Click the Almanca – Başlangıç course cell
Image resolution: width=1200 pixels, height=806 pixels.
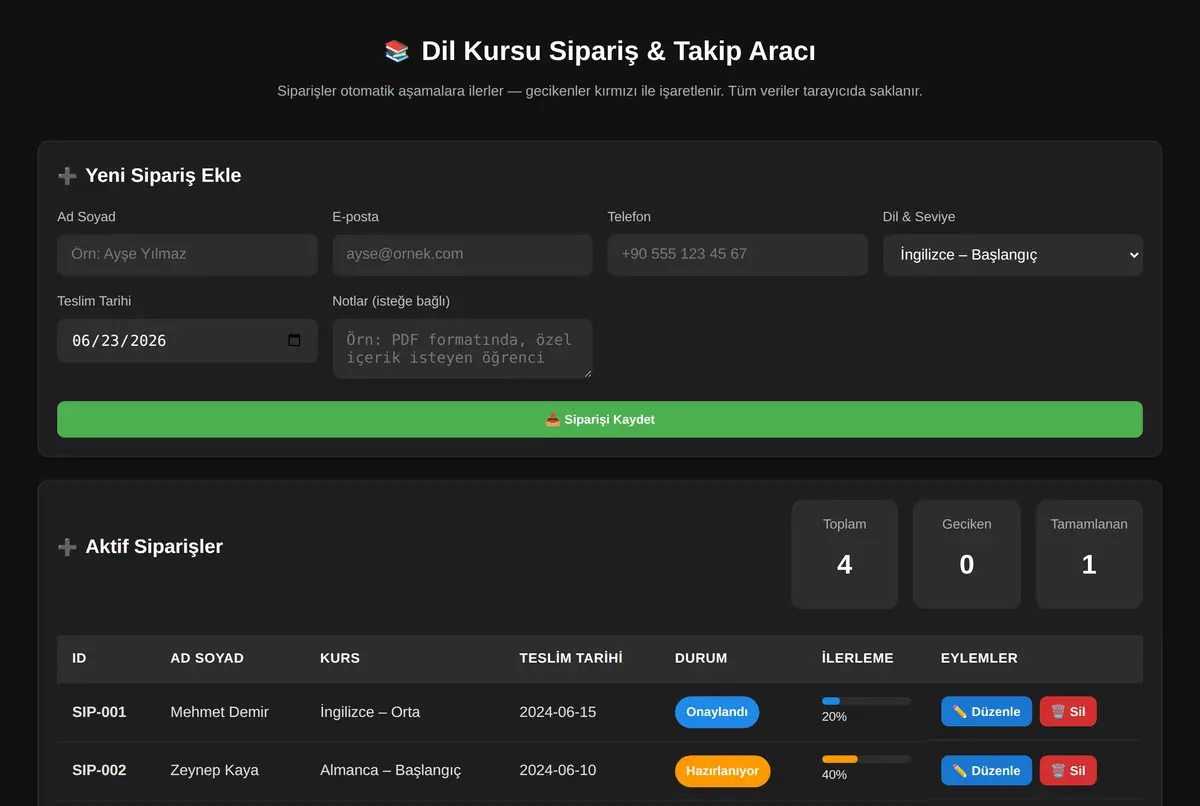(390, 770)
